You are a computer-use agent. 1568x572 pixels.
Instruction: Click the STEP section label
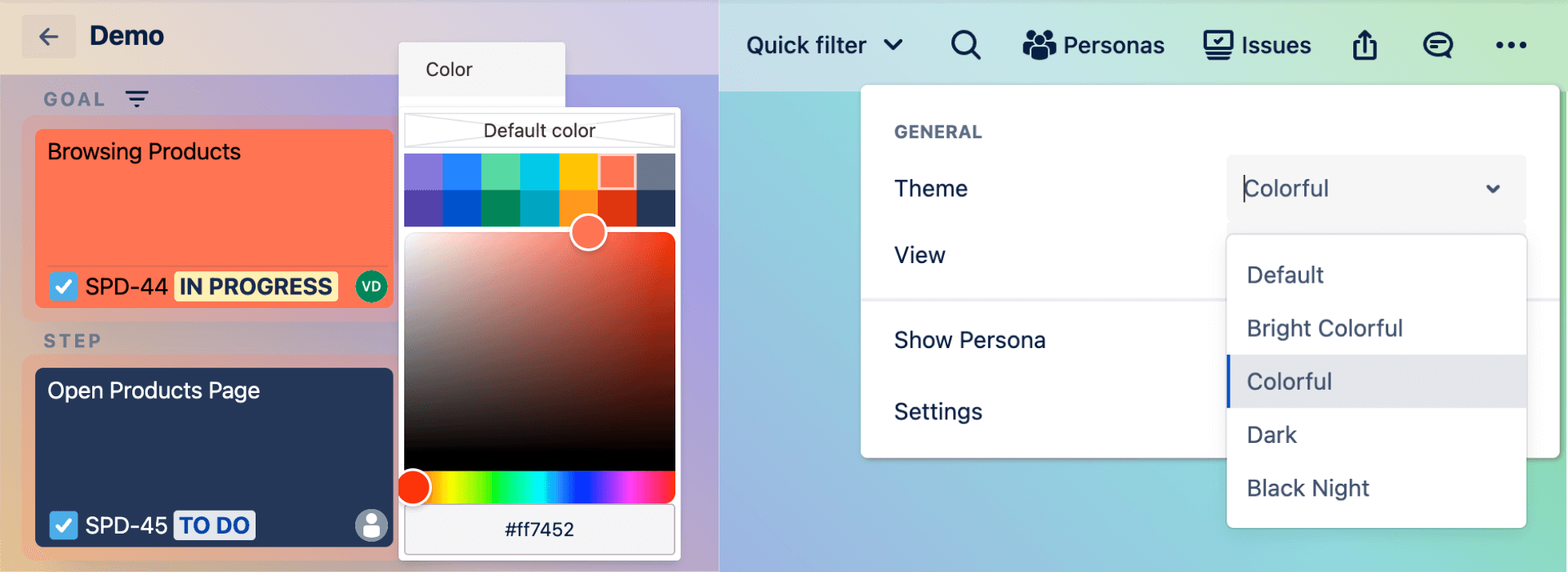tap(73, 341)
